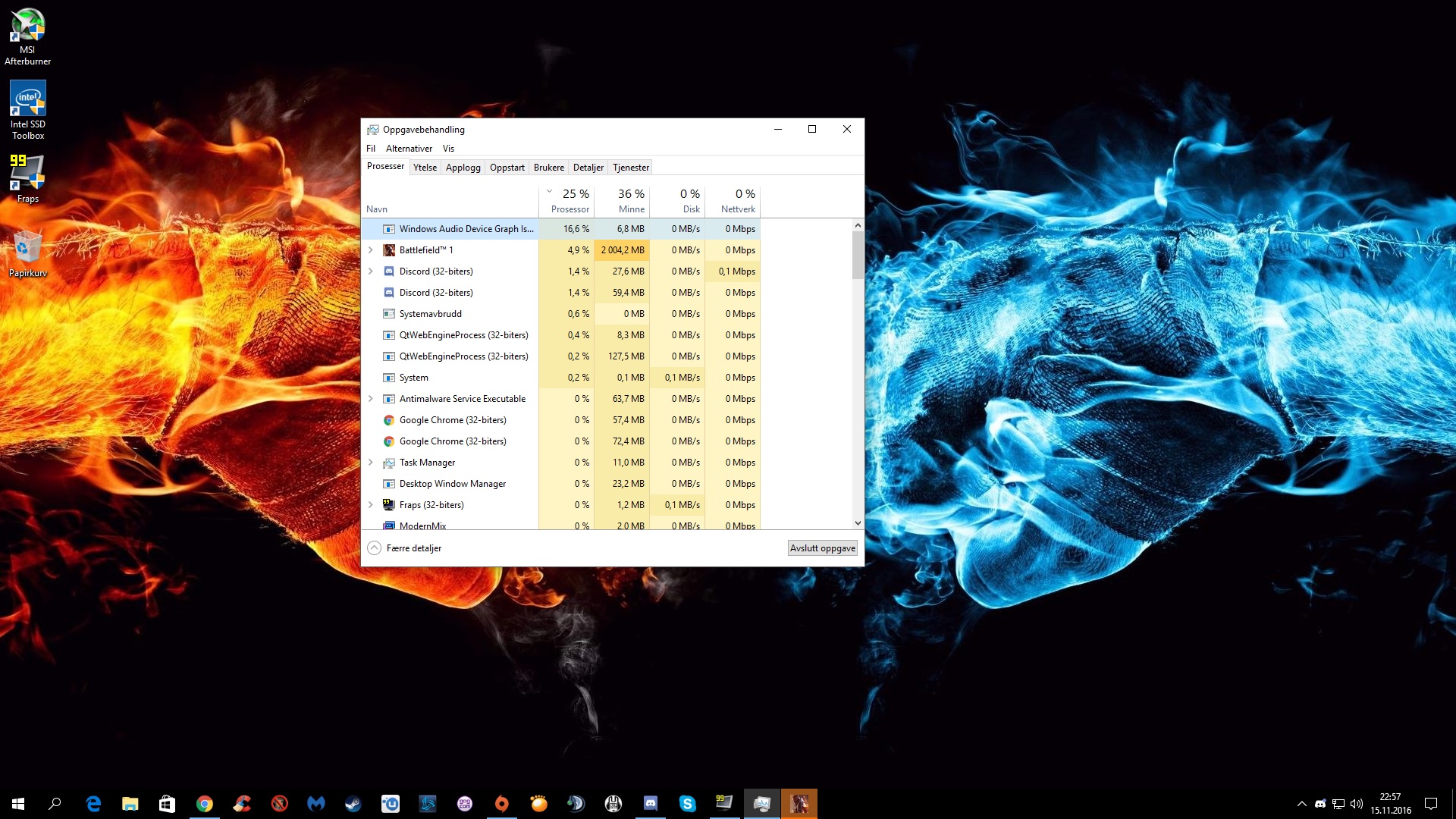Switch to the Applogg tab
This screenshot has width=1456, height=819.
click(x=463, y=168)
